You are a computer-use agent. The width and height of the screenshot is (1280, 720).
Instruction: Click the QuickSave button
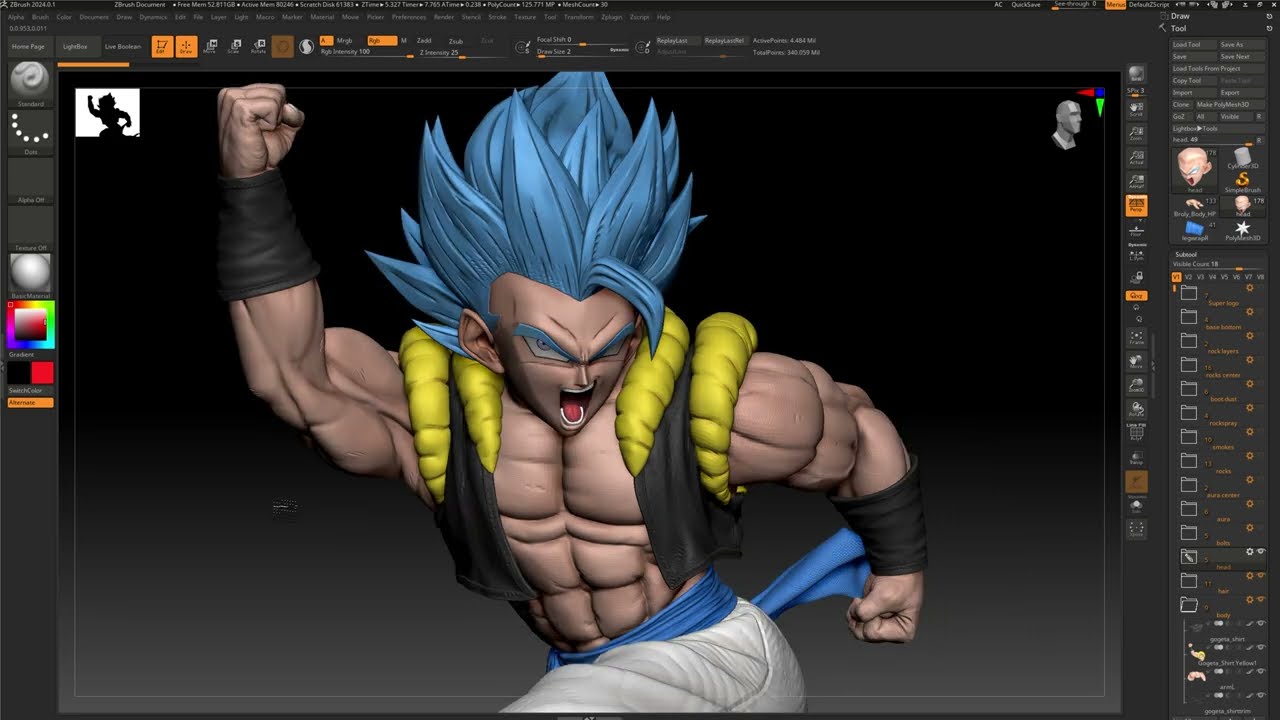pyautogui.click(x=1026, y=4)
